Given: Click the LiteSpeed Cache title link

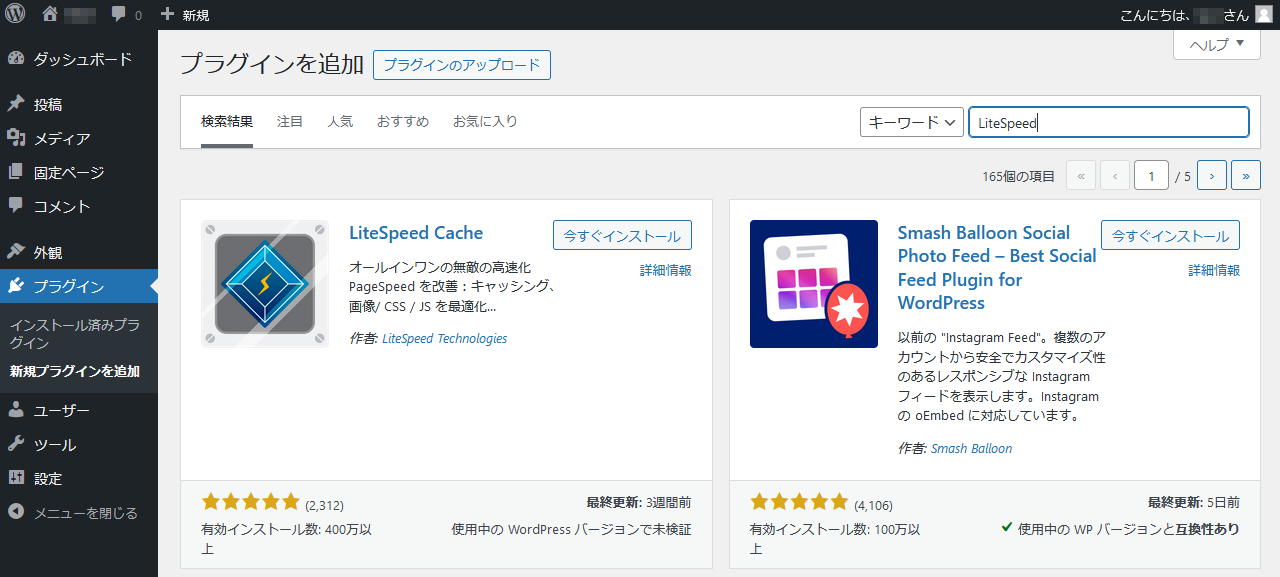Looking at the screenshot, I should pyautogui.click(x=416, y=233).
